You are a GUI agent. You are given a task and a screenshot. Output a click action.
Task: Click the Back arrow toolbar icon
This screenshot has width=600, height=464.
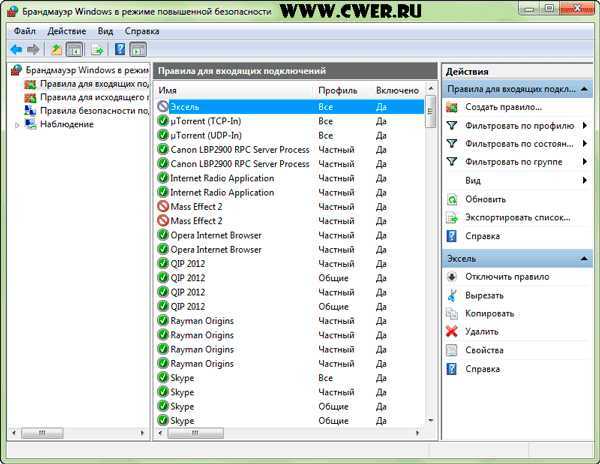(x=16, y=49)
